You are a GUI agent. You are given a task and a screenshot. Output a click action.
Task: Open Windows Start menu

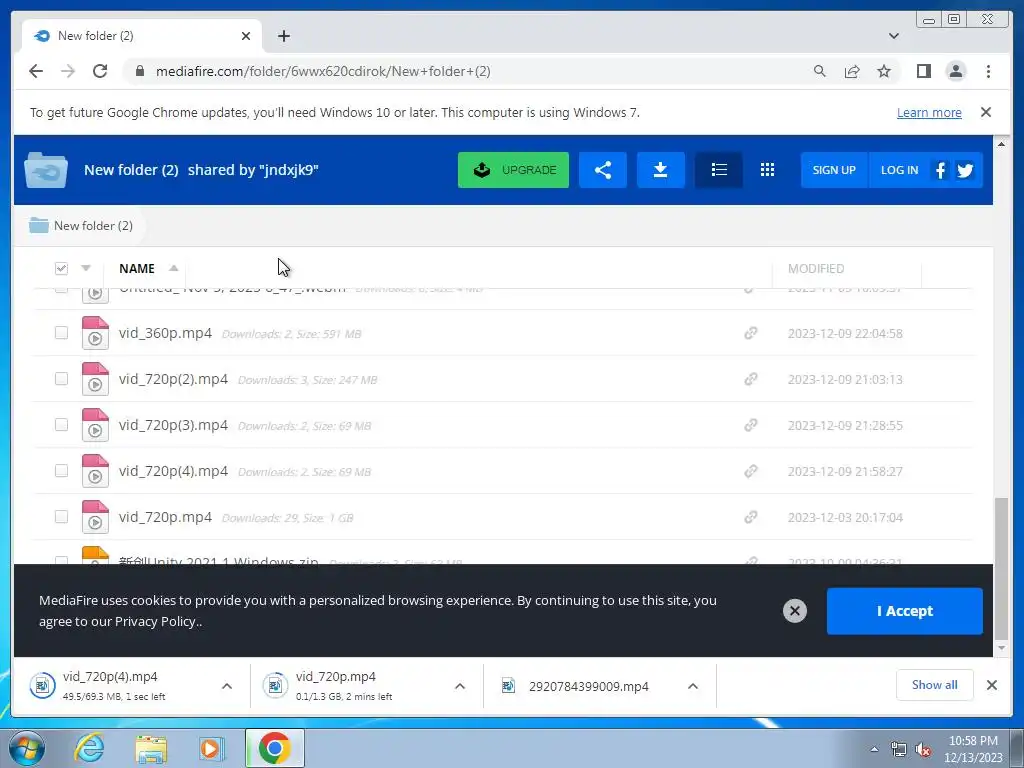[x=27, y=748]
